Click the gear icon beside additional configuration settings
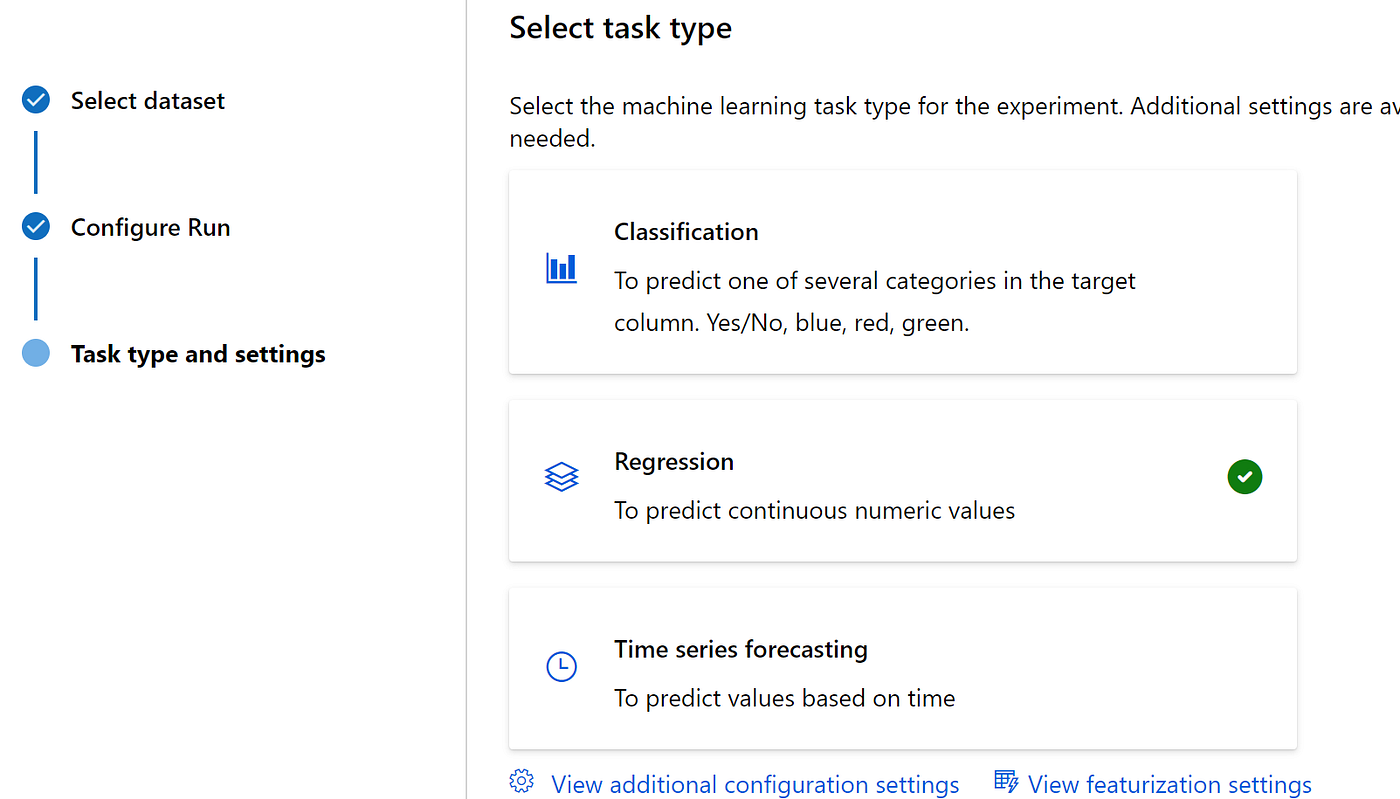The width and height of the screenshot is (1400, 799). 521,781
